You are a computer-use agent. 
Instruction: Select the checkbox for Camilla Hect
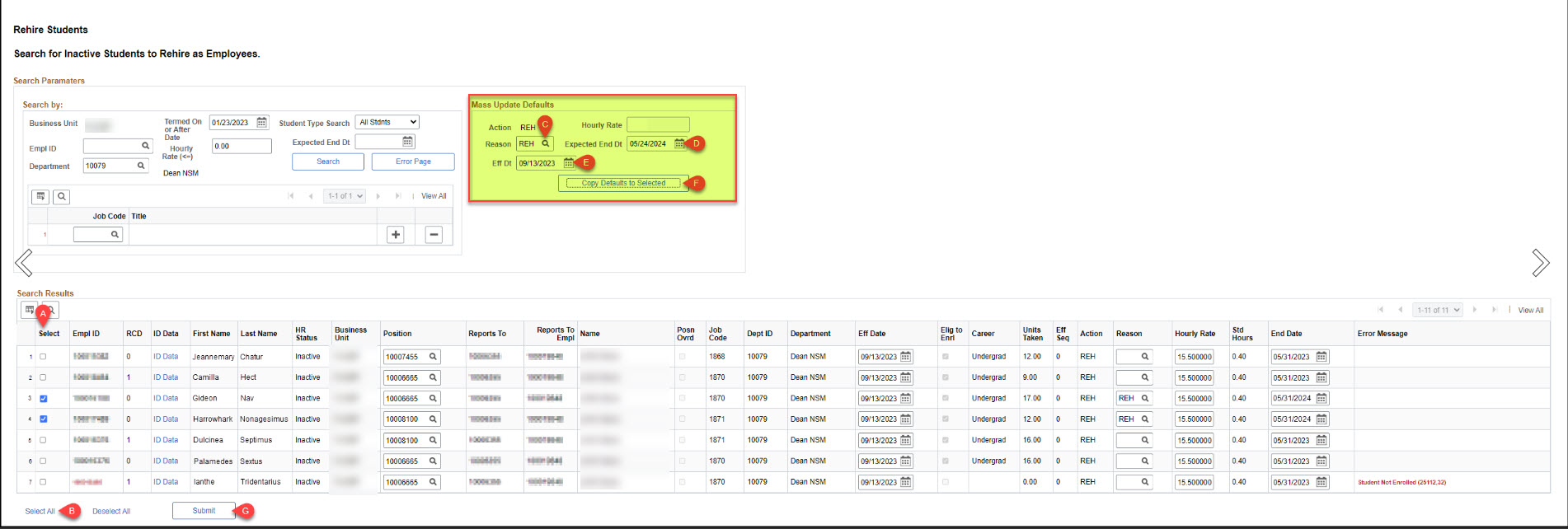click(x=43, y=377)
